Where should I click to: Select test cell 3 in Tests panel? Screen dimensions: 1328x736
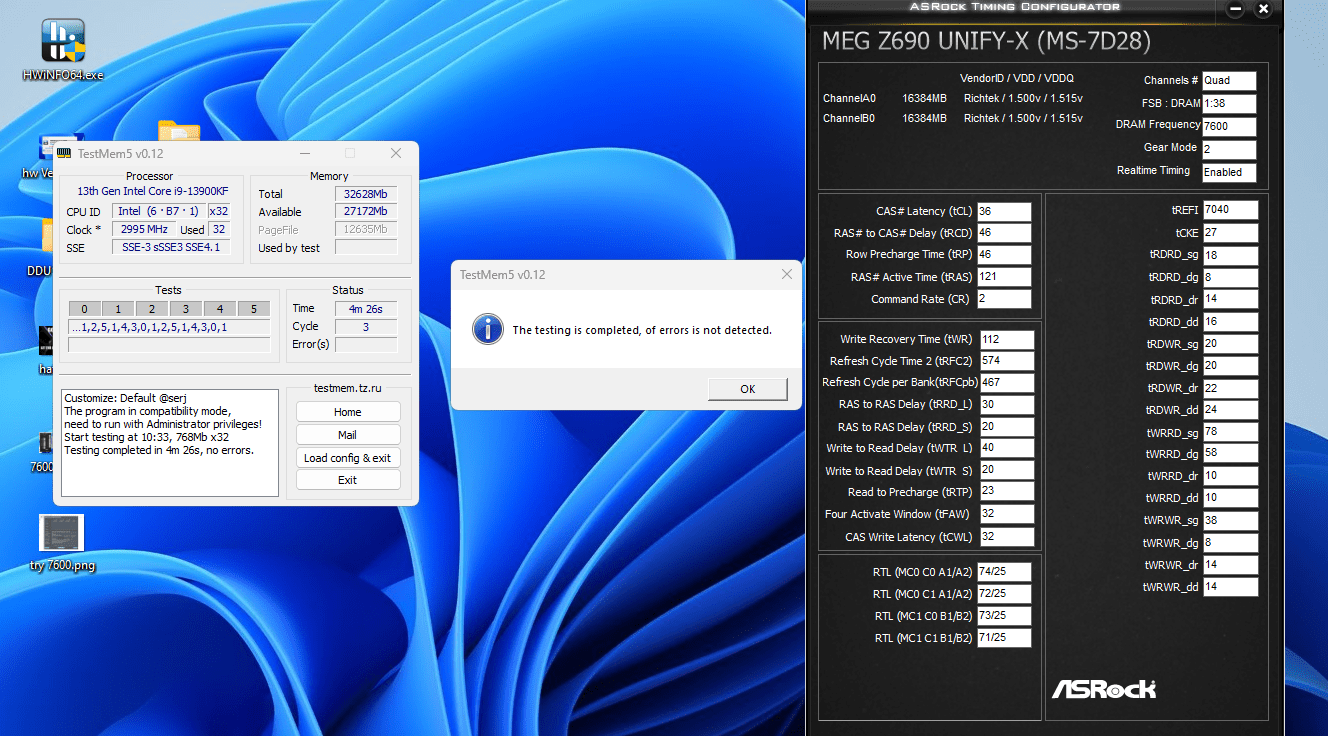click(186, 308)
